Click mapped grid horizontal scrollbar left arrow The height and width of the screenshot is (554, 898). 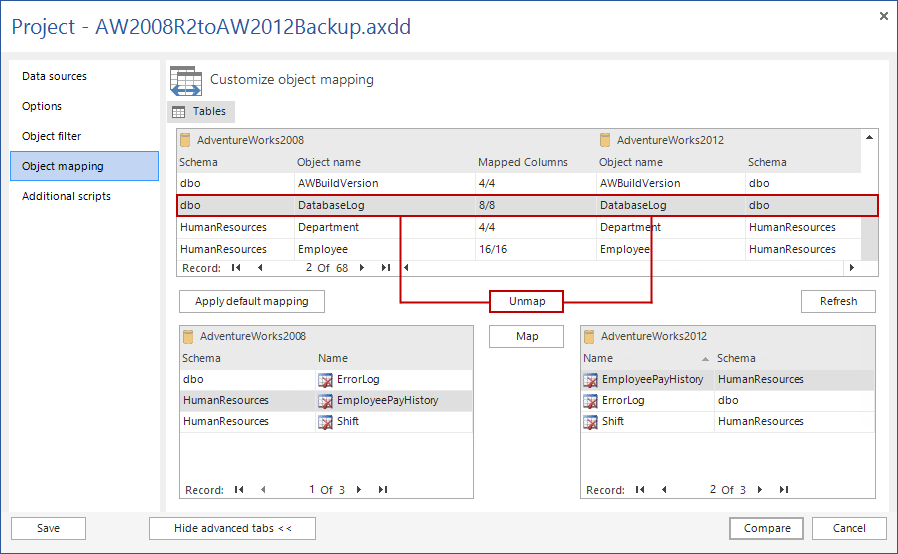tap(406, 268)
